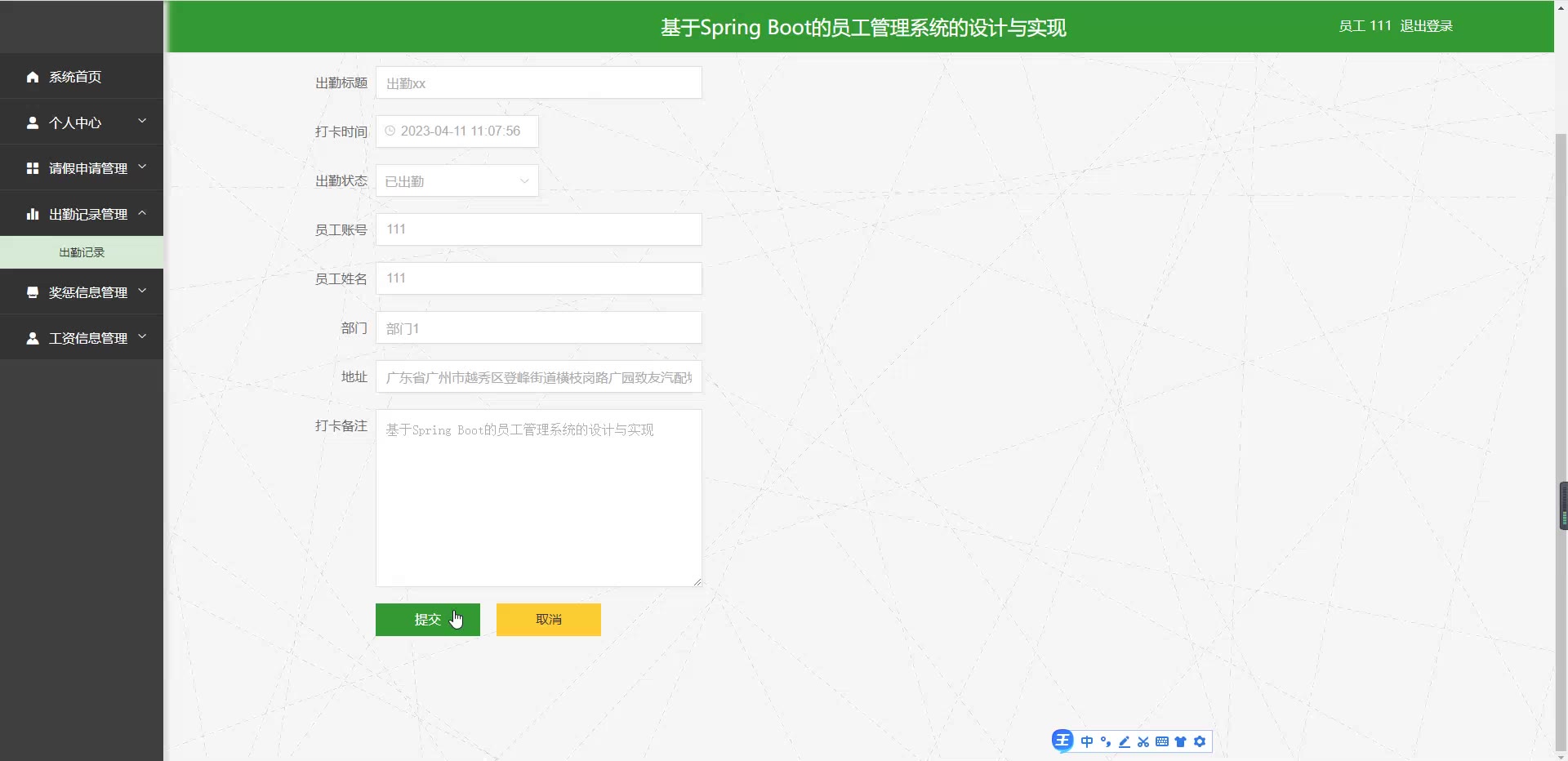Click the 工资信息管理 menu label
Viewport: 1568px width, 761px height.
click(88, 338)
